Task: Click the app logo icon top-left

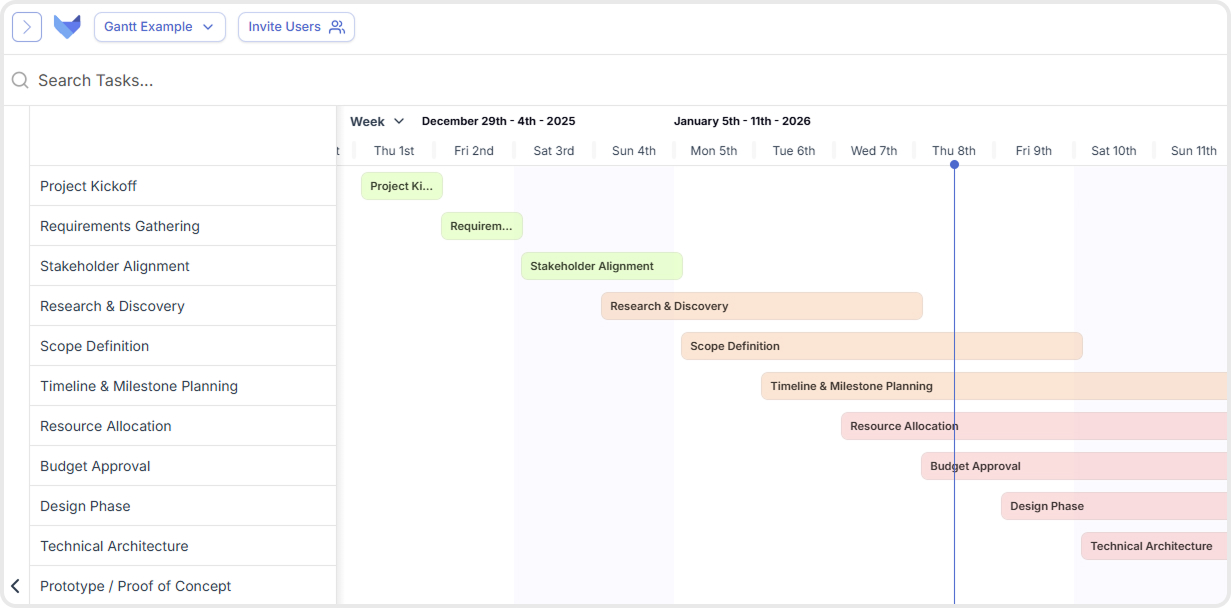Action: [x=66, y=27]
